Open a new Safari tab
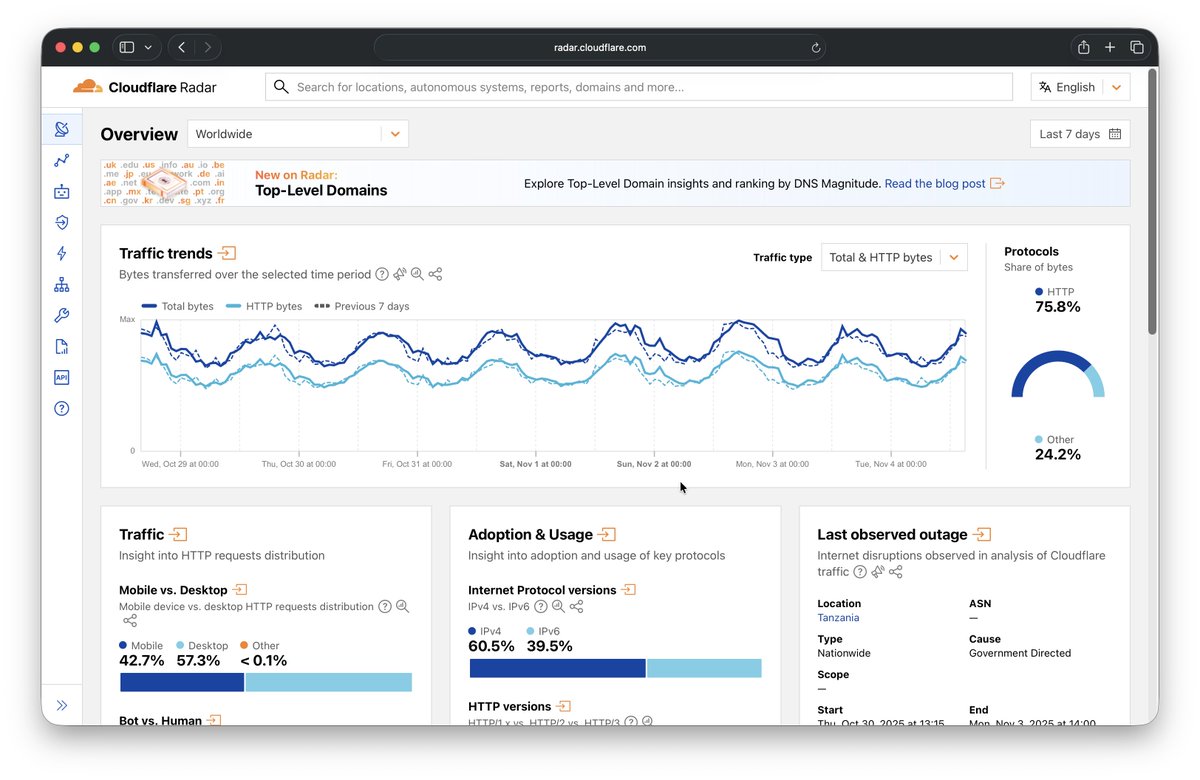 (x=1110, y=47)
